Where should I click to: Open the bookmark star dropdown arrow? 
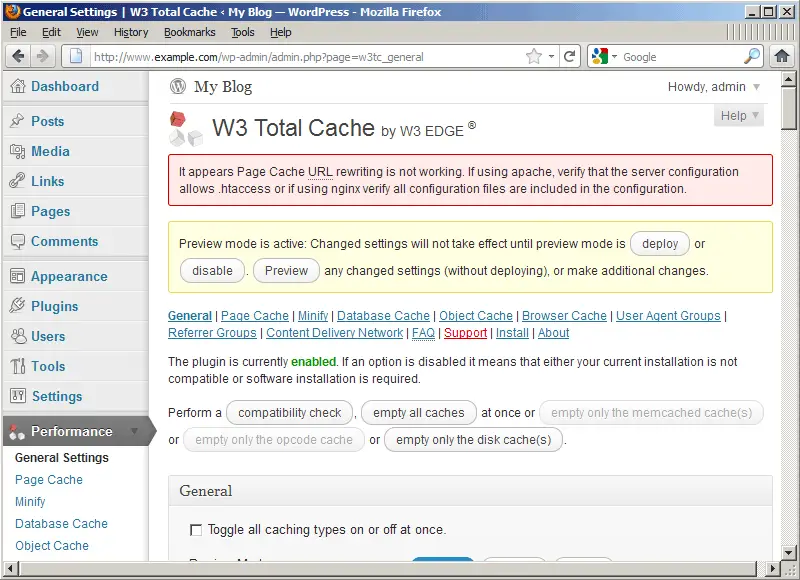point(551,56)
